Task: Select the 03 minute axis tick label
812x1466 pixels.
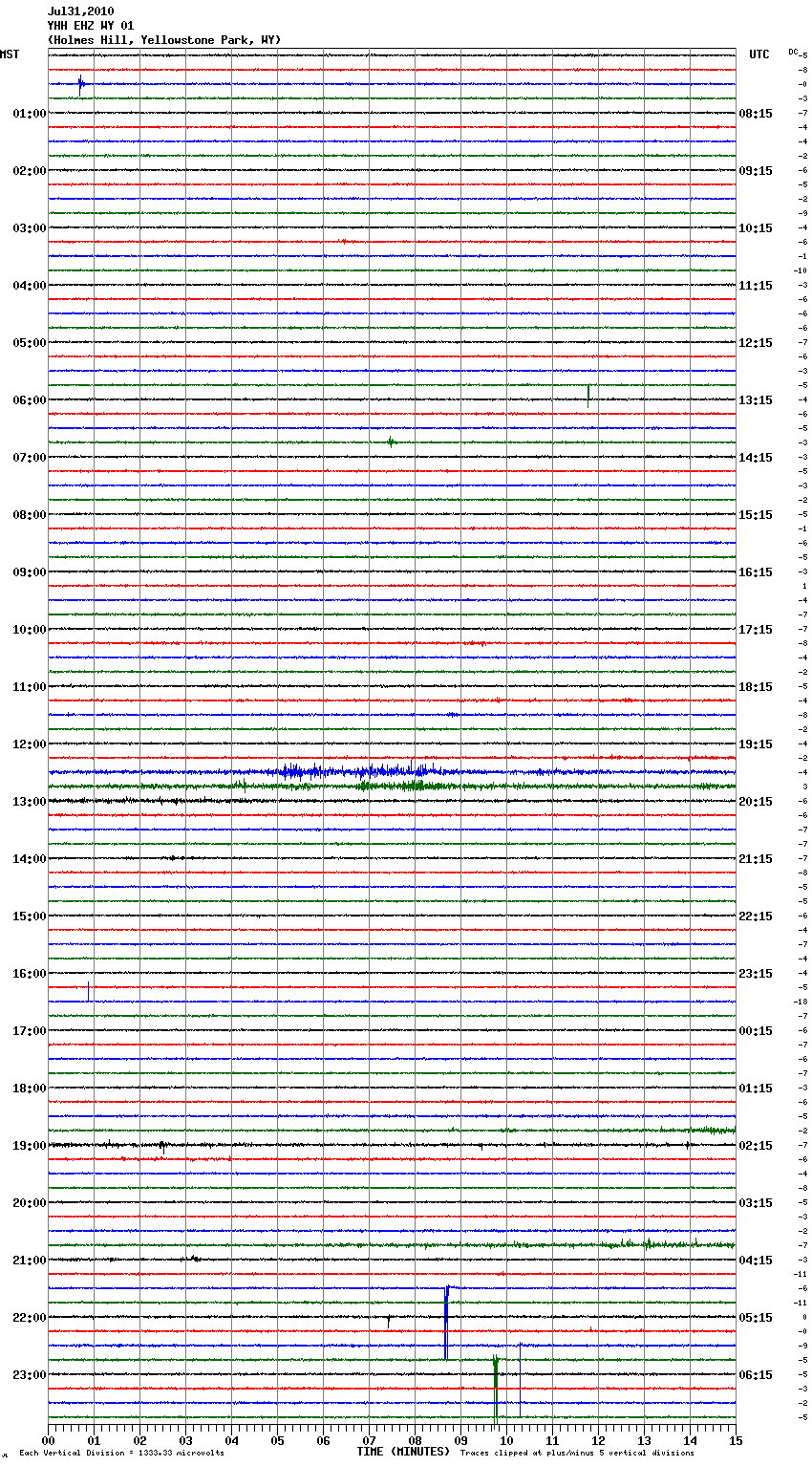Action: click(x=186, y=1440)
